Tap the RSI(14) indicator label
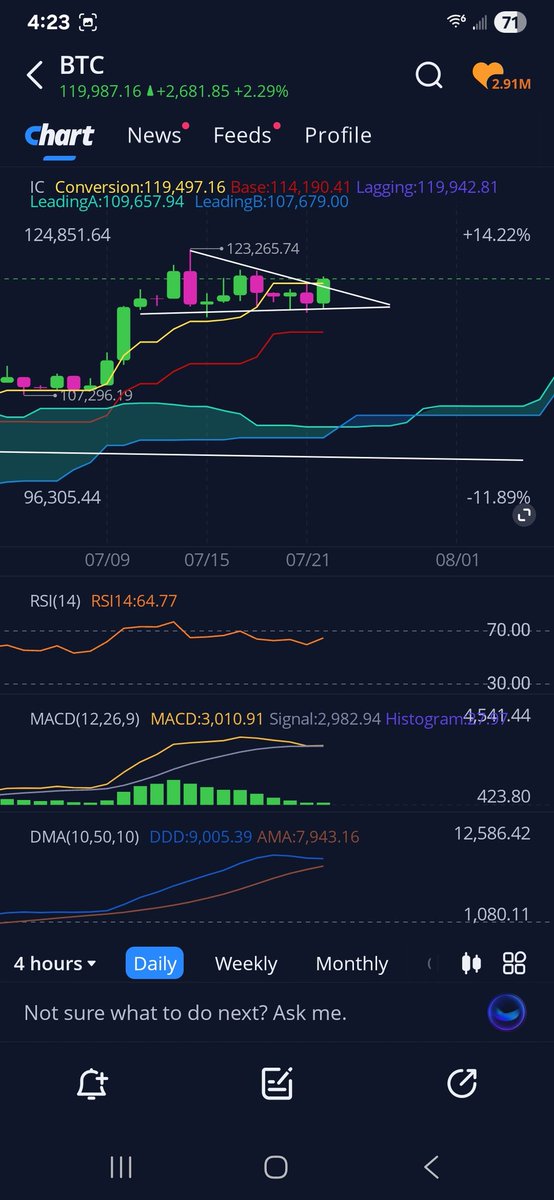The width and height of the screenshot is (554, 1200). pyautogui.click(x=56, y=601)
